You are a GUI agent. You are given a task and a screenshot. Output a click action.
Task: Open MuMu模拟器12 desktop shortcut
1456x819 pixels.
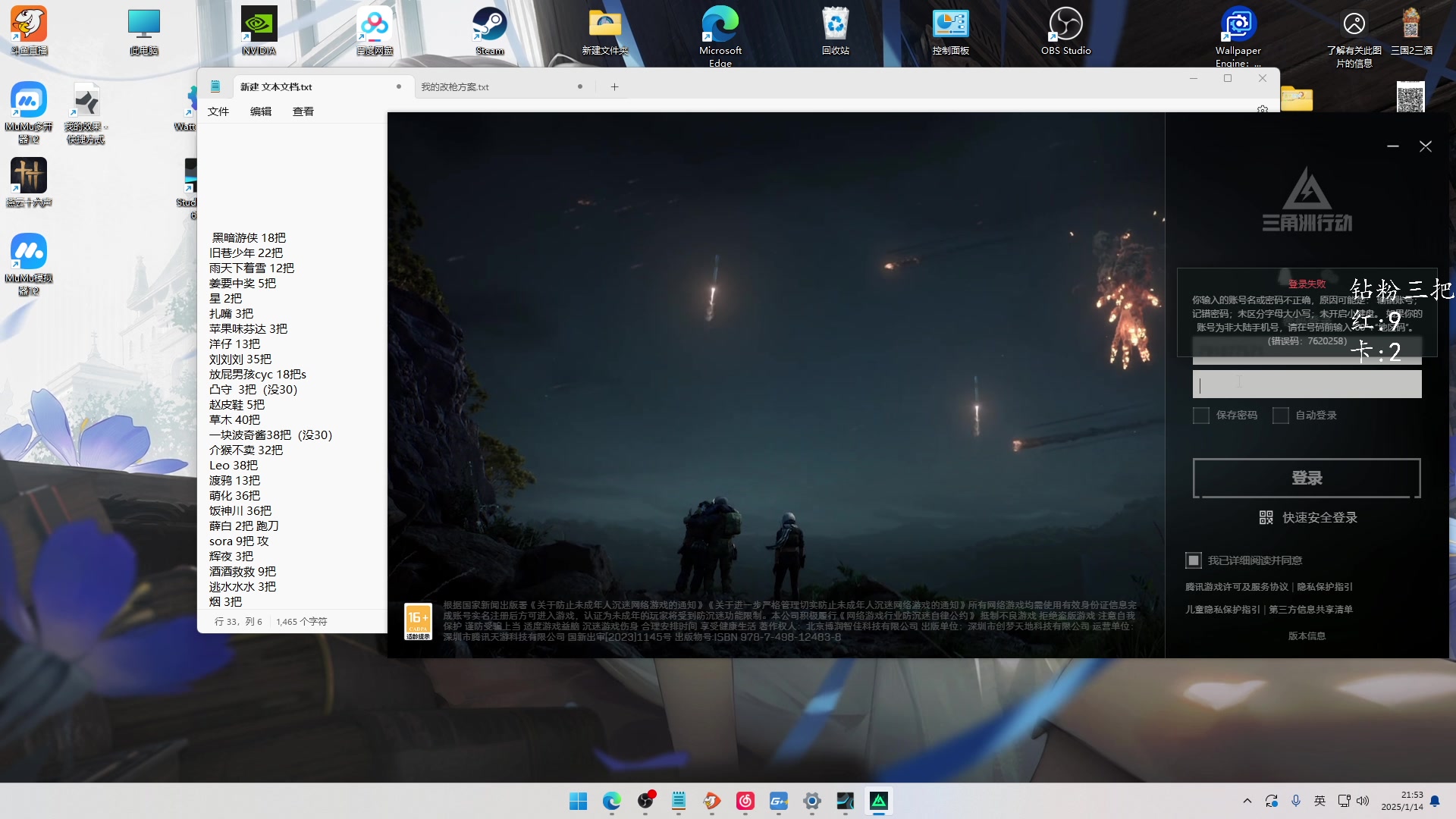pos(29,264)
